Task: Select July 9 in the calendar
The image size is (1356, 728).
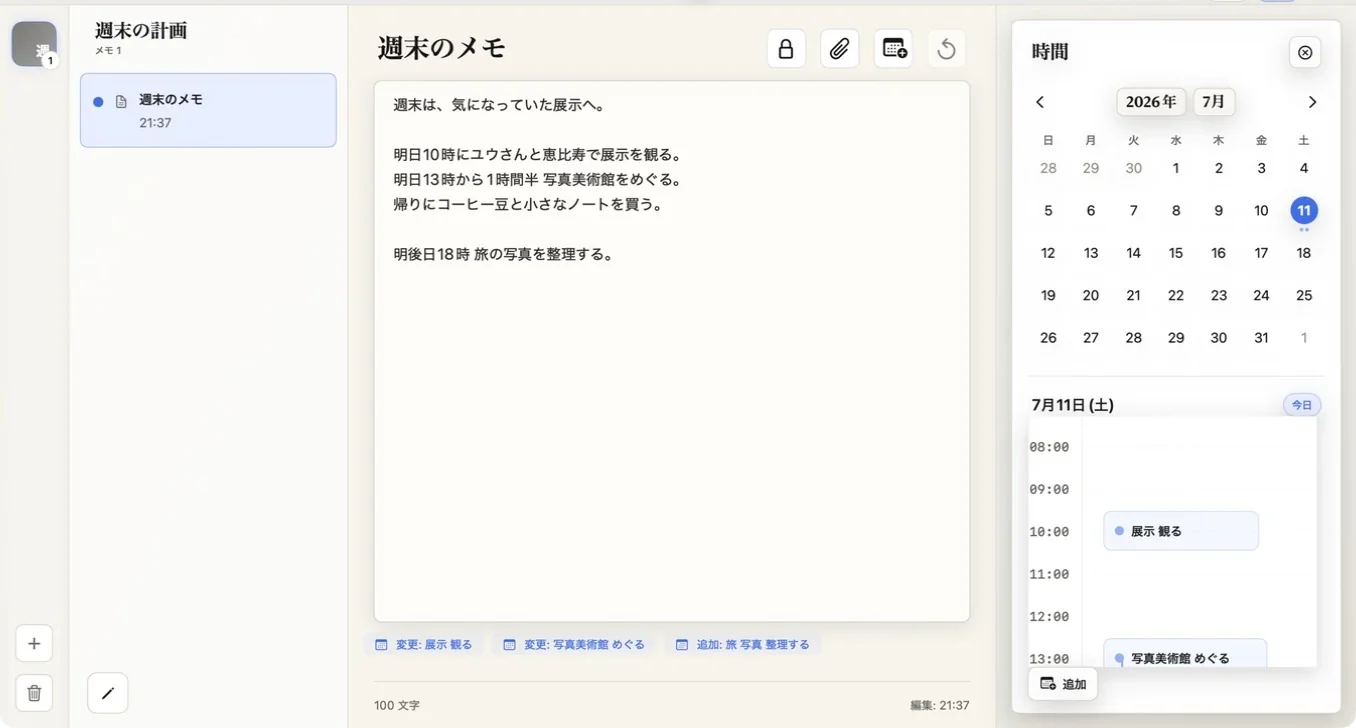Action: (x=1218, y=211)
